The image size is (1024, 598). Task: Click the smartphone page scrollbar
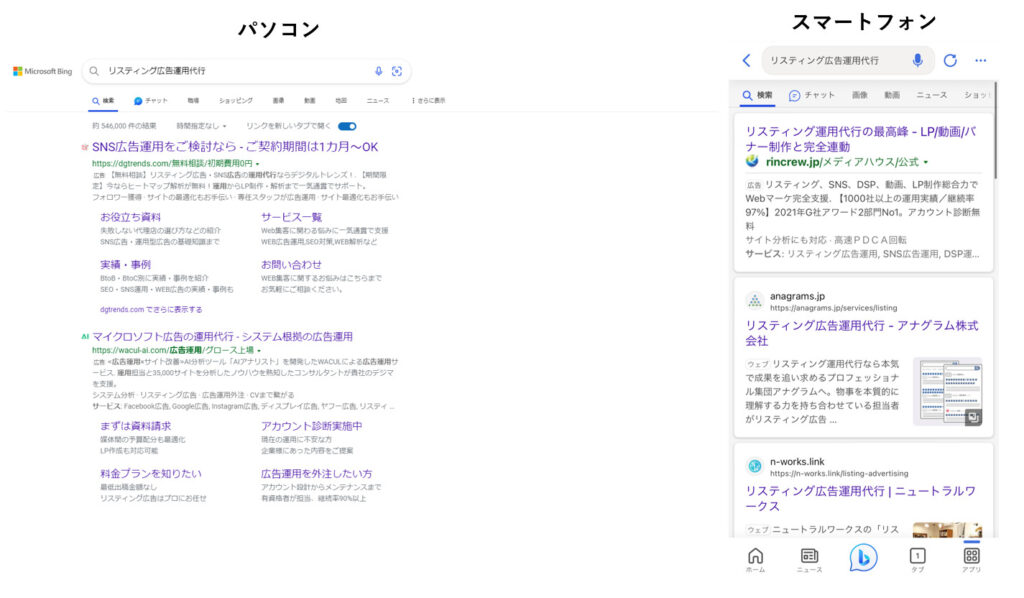pos(995,131)
